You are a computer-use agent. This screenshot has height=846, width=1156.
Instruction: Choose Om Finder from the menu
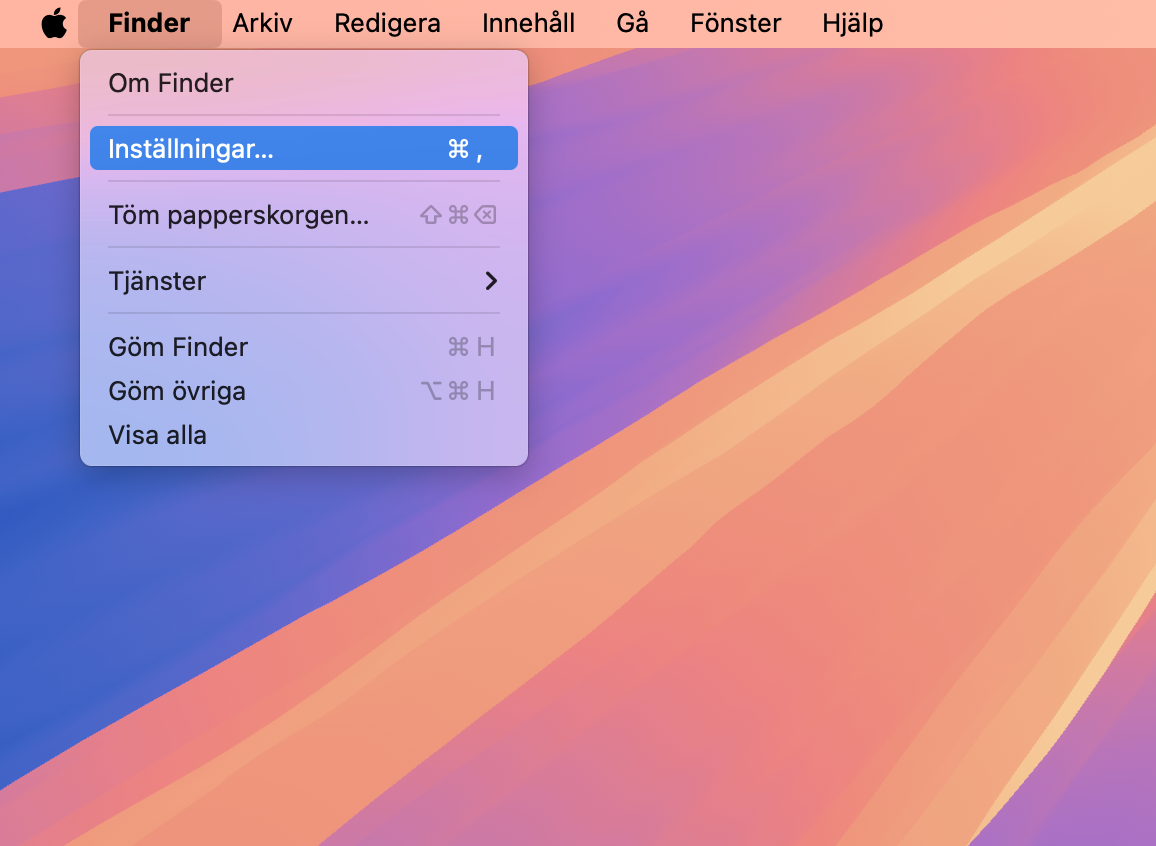pos(304,83)
